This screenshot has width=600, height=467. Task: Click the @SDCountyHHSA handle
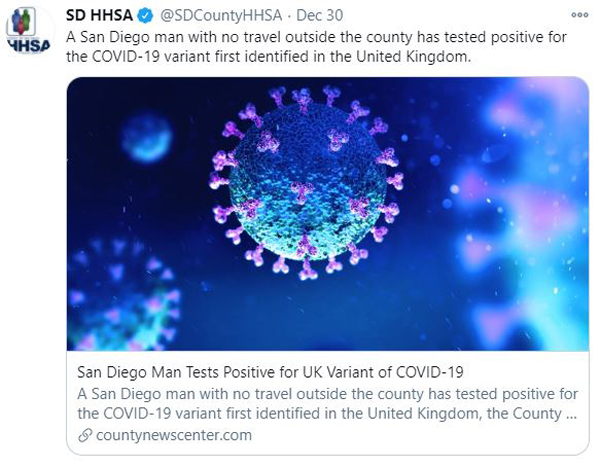pos(221,16)
